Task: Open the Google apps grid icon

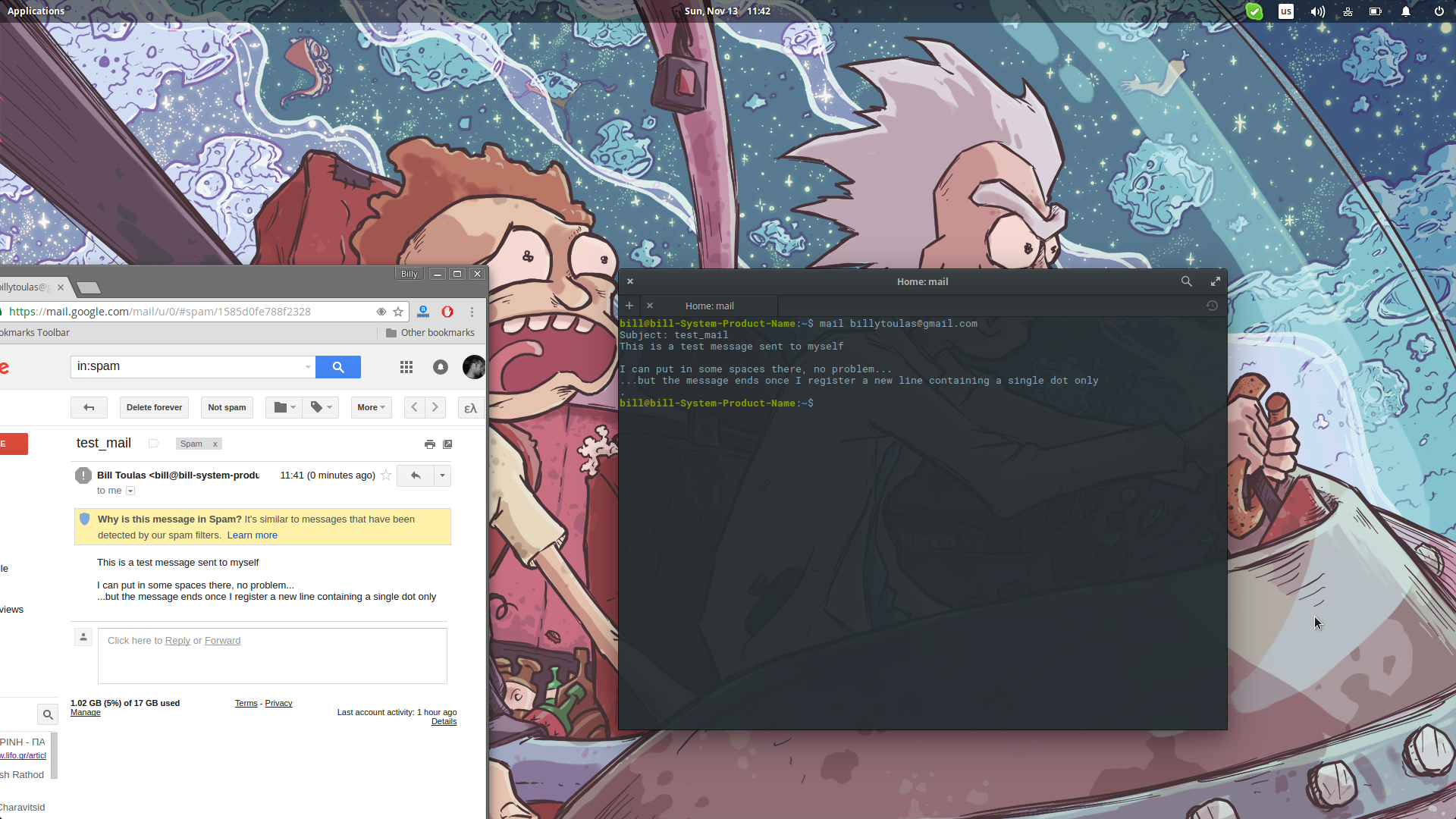Action: pos(406,367)
